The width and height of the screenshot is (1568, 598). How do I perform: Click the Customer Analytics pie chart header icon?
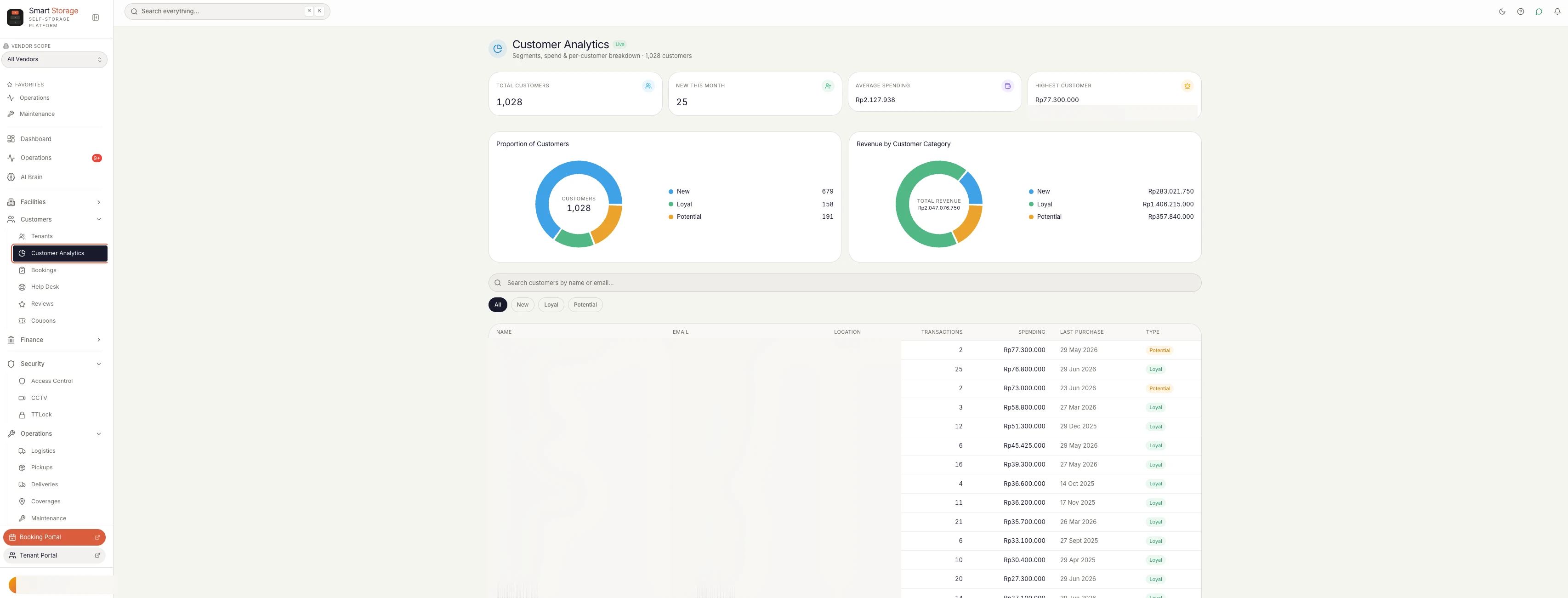pyautogui.click(x=497, y=49)
